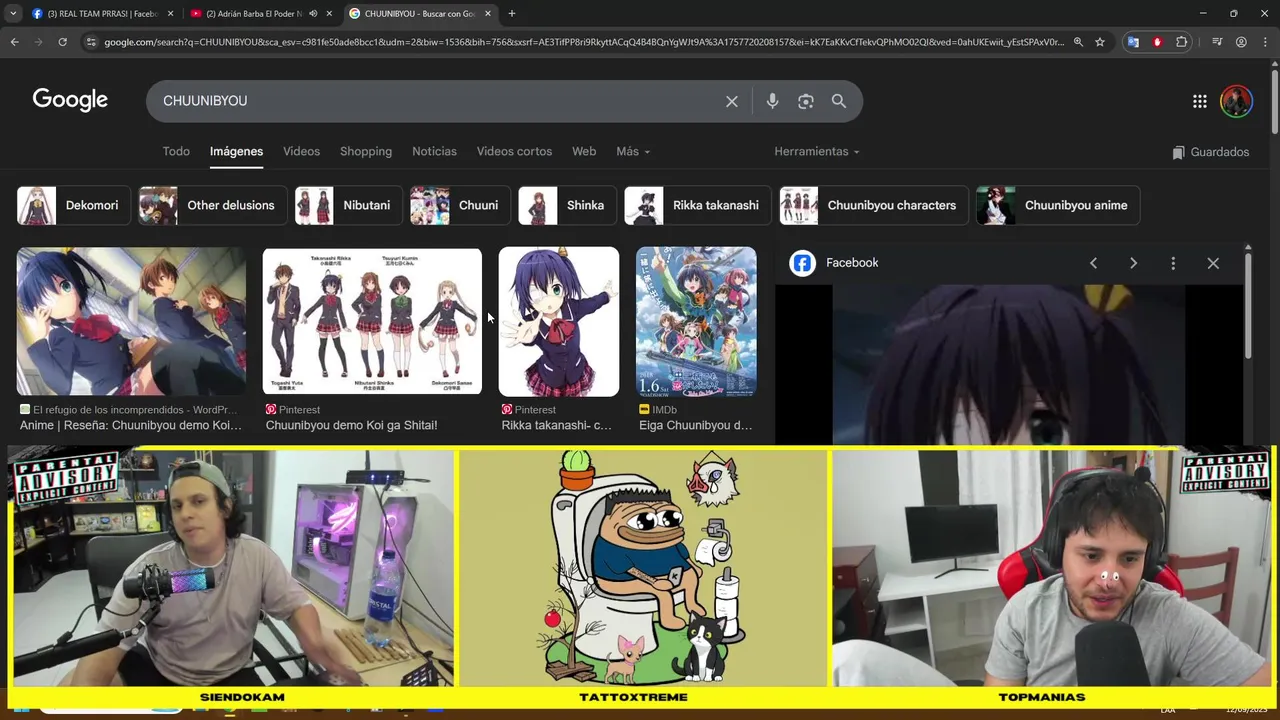The image size is (1280, 720).
Task: Filter by Chuunibyou anime chip
Action: coord(1058,205)
